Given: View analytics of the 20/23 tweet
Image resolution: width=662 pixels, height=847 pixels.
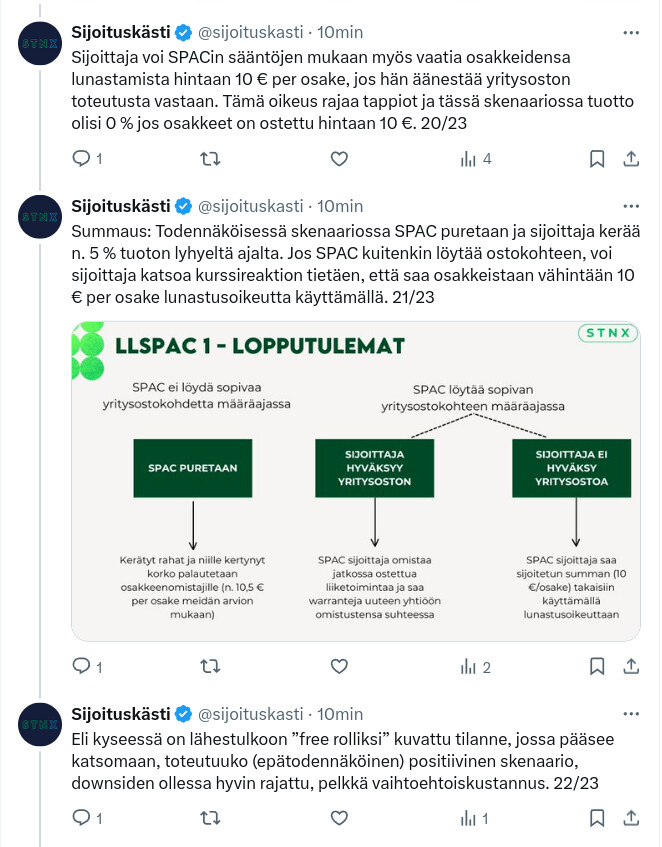Looking at the screenshot, I should point(467,158).
